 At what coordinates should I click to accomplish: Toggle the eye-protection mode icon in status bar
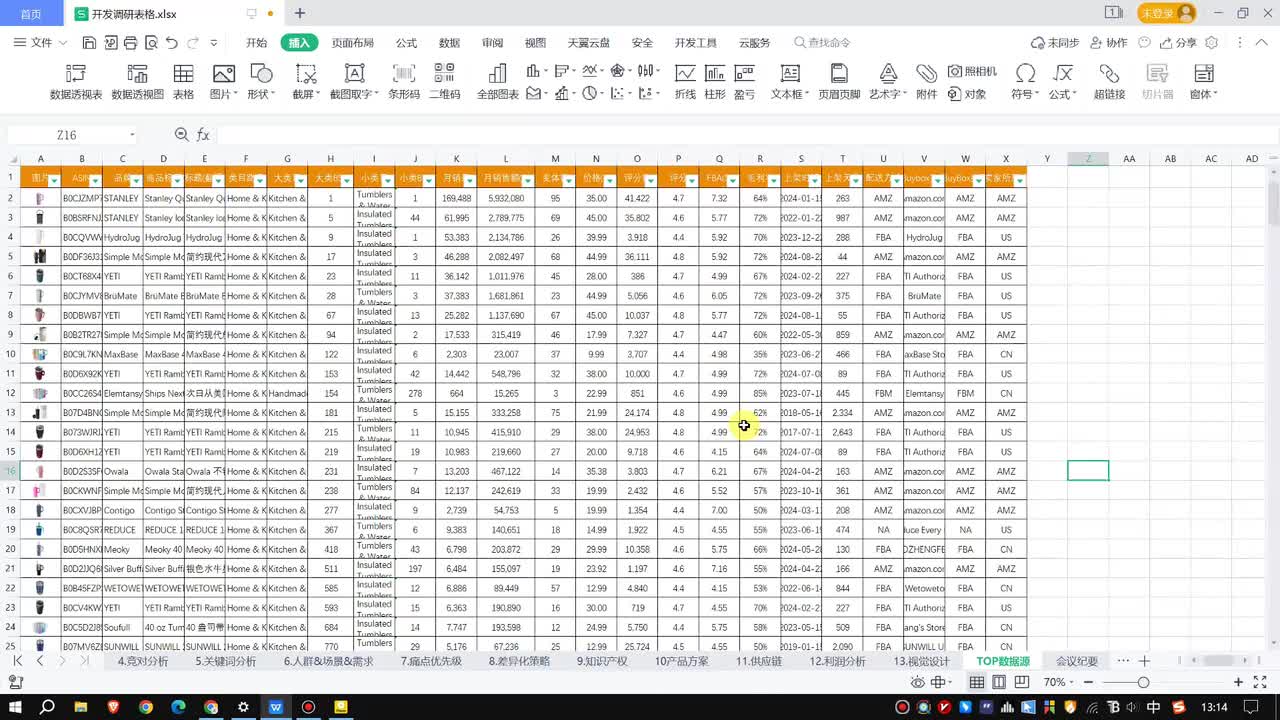pos(918,682)
